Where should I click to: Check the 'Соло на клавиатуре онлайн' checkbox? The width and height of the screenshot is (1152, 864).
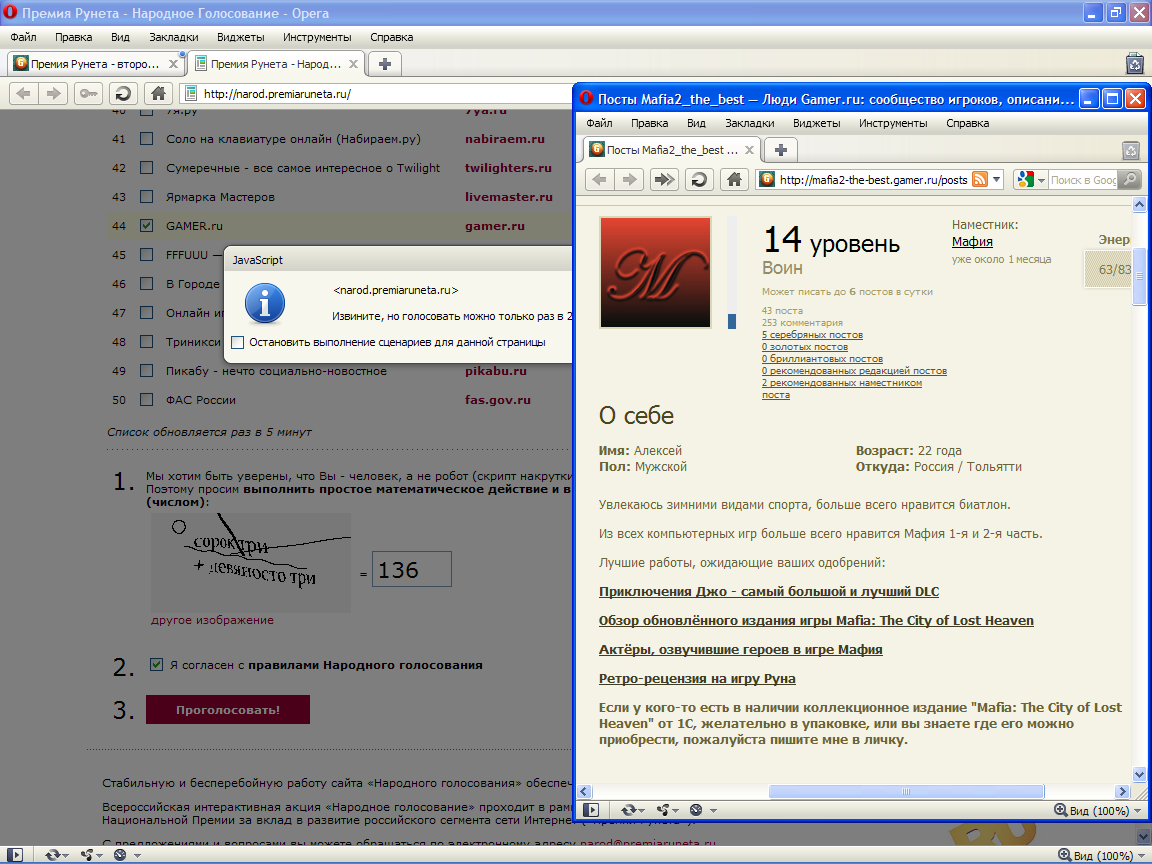click(147, 139)
